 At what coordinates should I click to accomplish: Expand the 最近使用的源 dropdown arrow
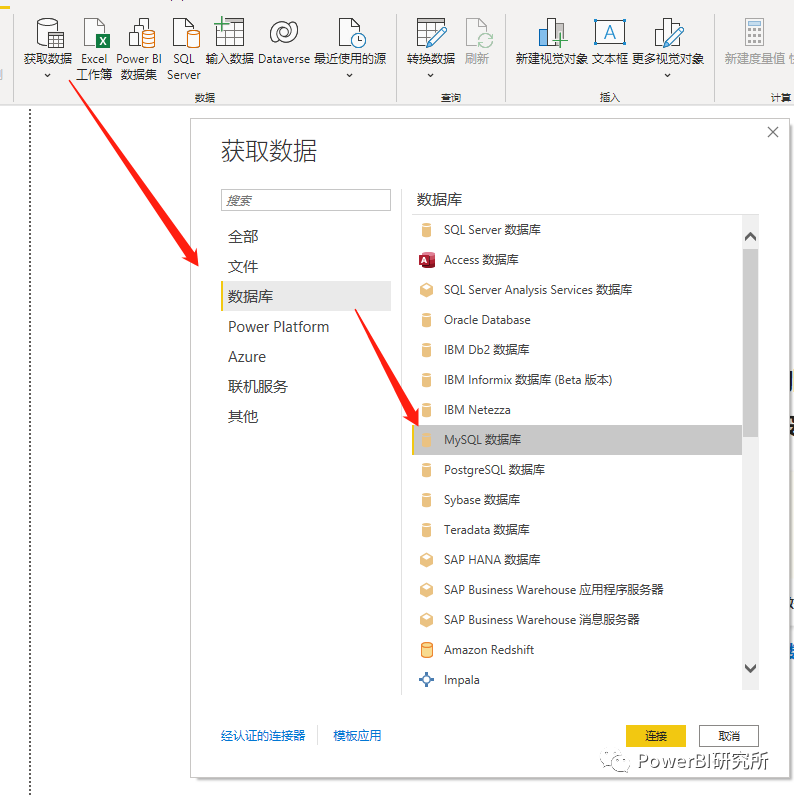pos(349,76)
